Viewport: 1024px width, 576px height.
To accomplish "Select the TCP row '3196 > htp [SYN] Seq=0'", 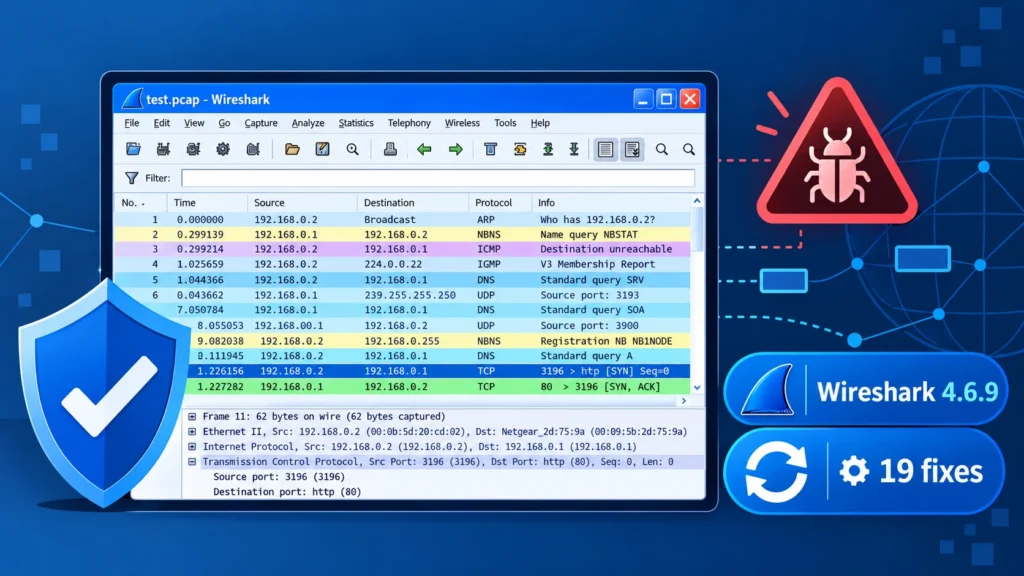I will [438, 371].
